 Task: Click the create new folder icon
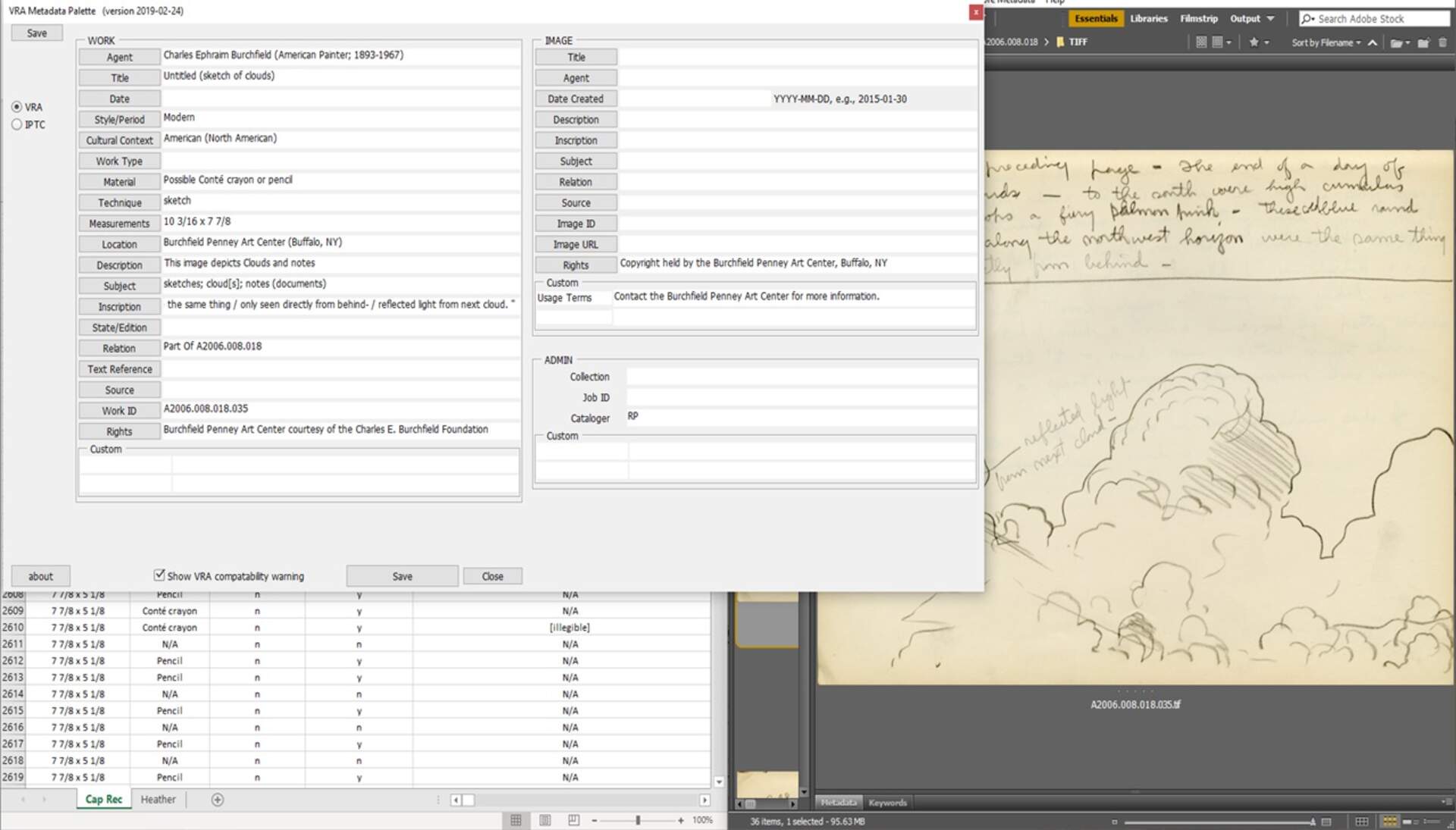(1423, 42)
